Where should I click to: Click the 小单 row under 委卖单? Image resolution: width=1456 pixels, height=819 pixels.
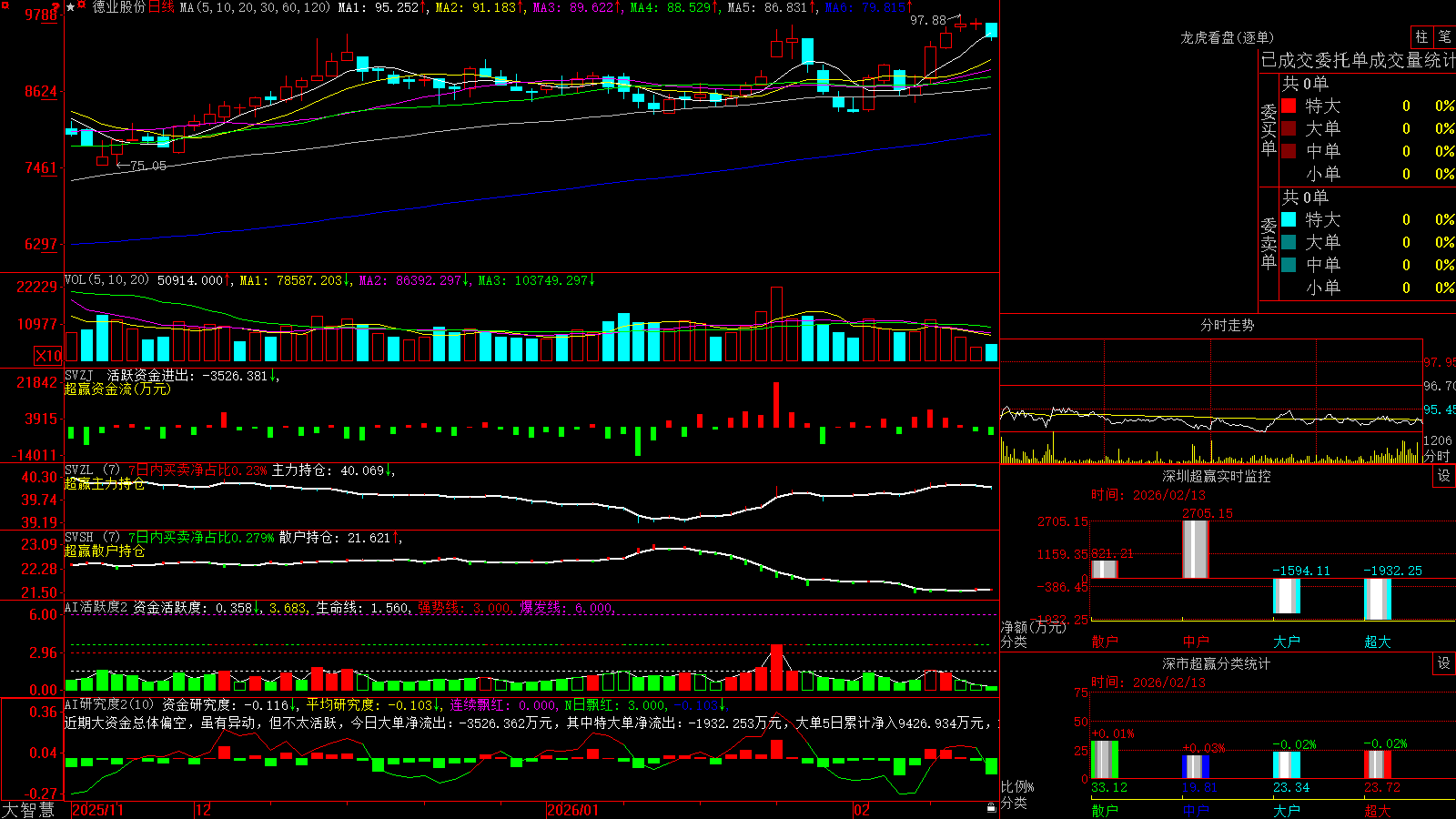(x=1368, y=288)
